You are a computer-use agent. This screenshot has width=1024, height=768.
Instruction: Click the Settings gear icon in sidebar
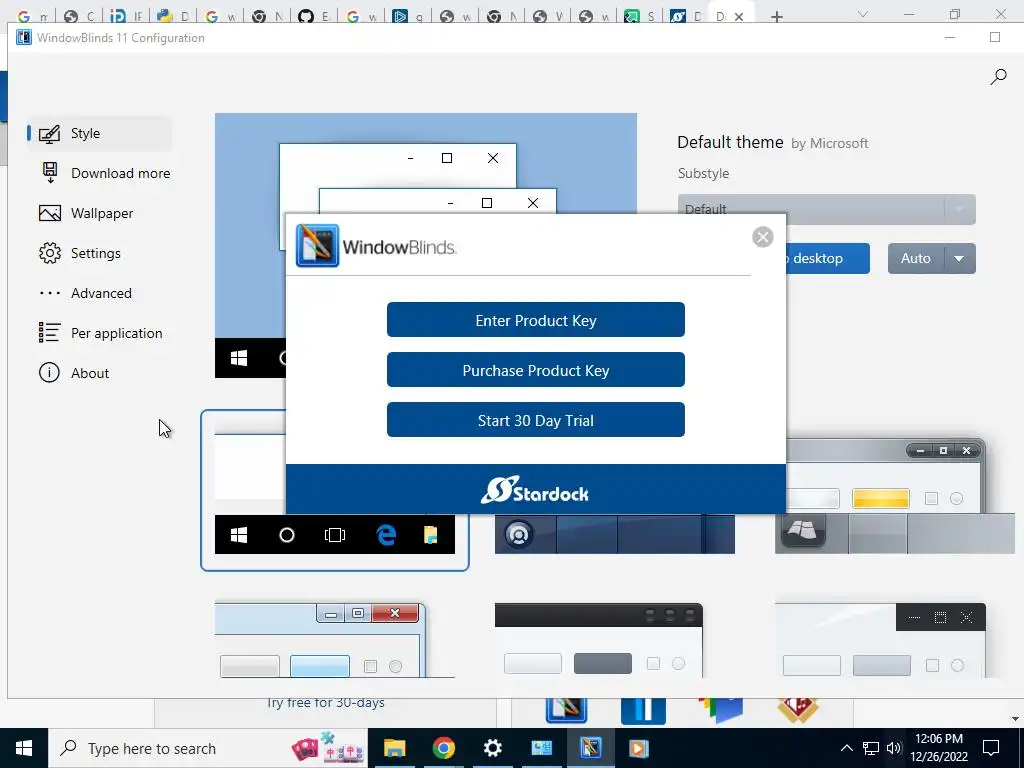pyautogui.click(x=50, y=253)
